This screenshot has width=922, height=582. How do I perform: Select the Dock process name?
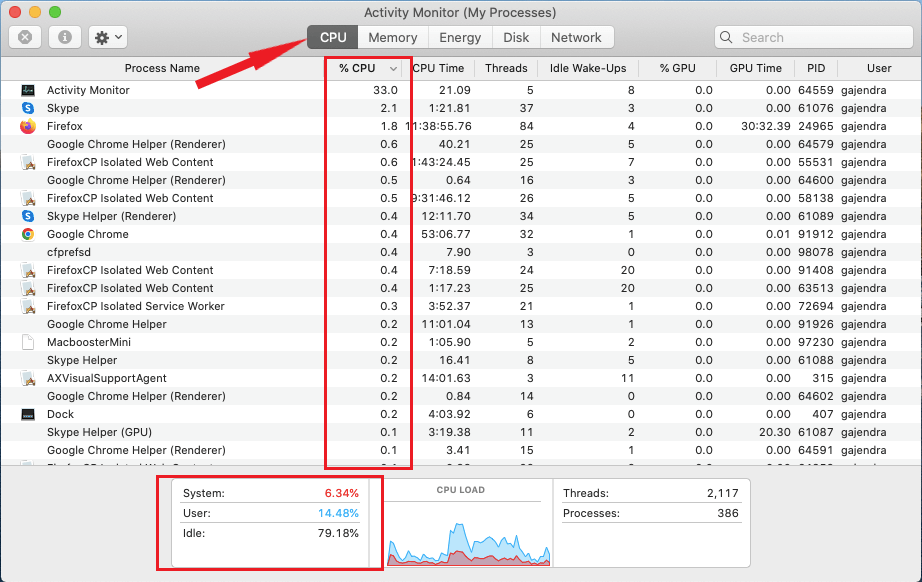coord(61,414)
